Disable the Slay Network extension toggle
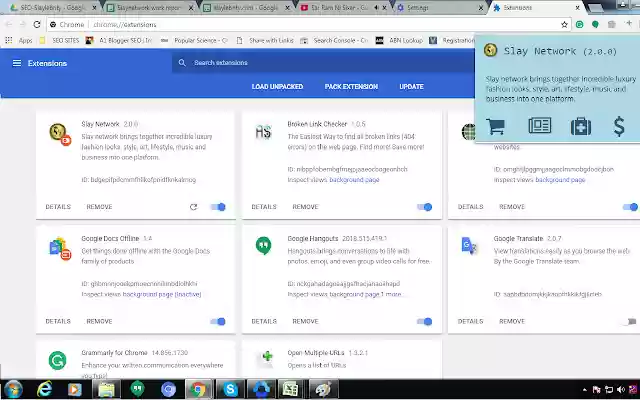This screenshot has height=400, width=640. coord(218,207)
